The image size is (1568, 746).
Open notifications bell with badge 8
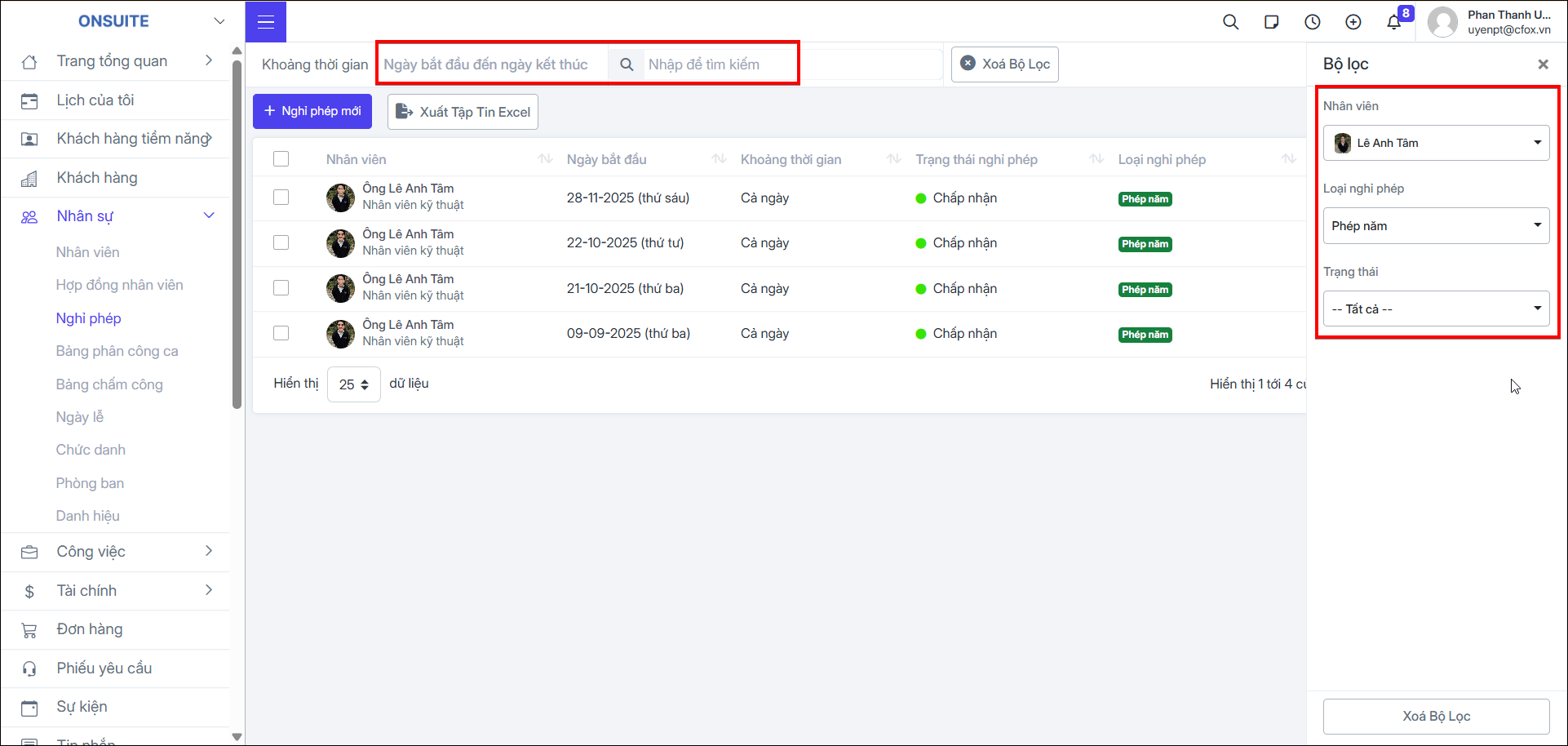1394,22
